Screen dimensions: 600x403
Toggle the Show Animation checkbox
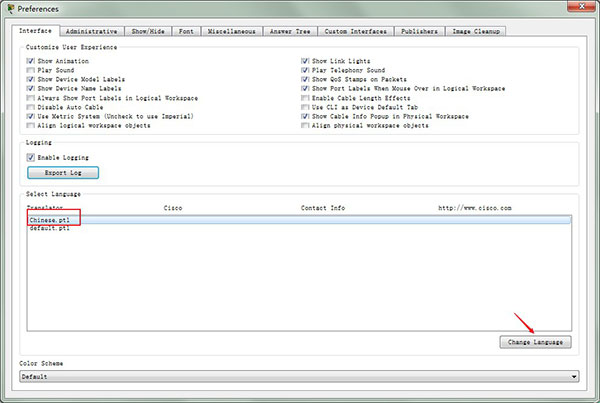tap(31, 61)
